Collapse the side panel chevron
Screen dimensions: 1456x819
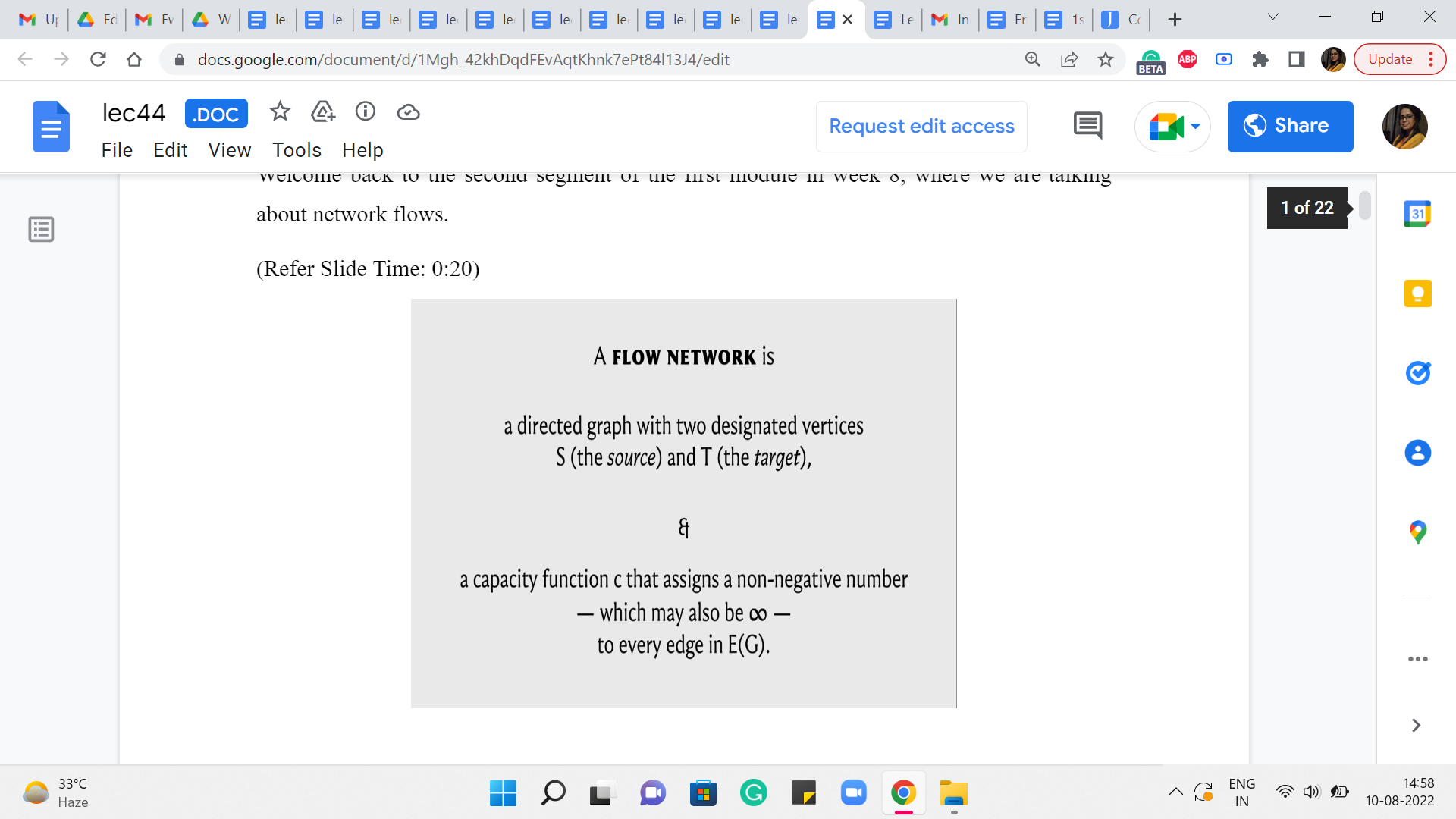tap(1416, 726)
